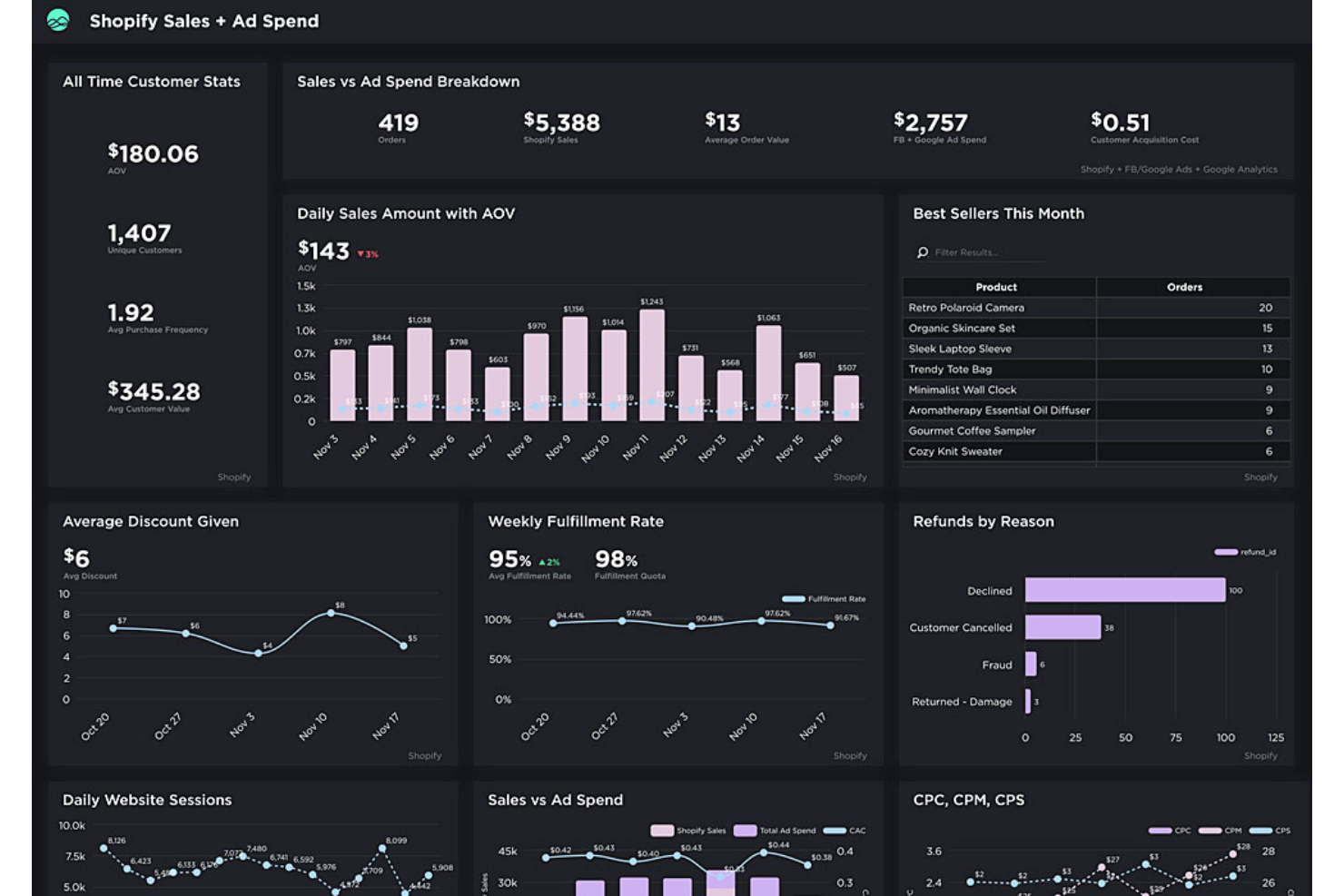Screen dimensions: 1344x896
Task: Toggle the refund_id legend item
Action: 1245,552
